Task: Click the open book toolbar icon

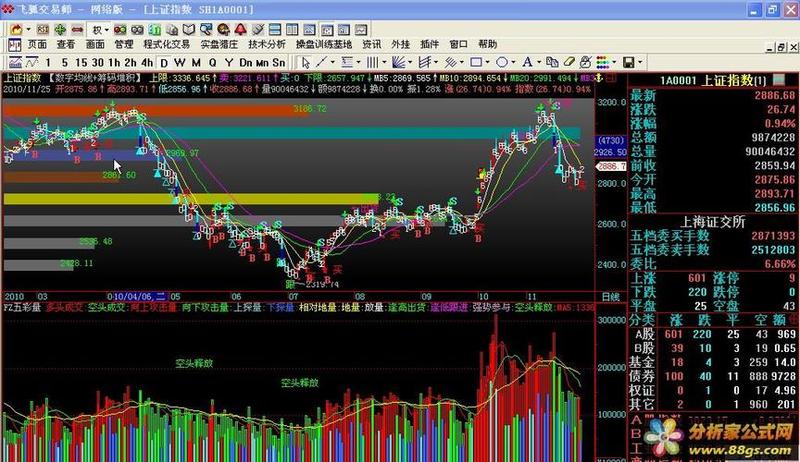Action: pyautogui.click(x=189, y=30)
